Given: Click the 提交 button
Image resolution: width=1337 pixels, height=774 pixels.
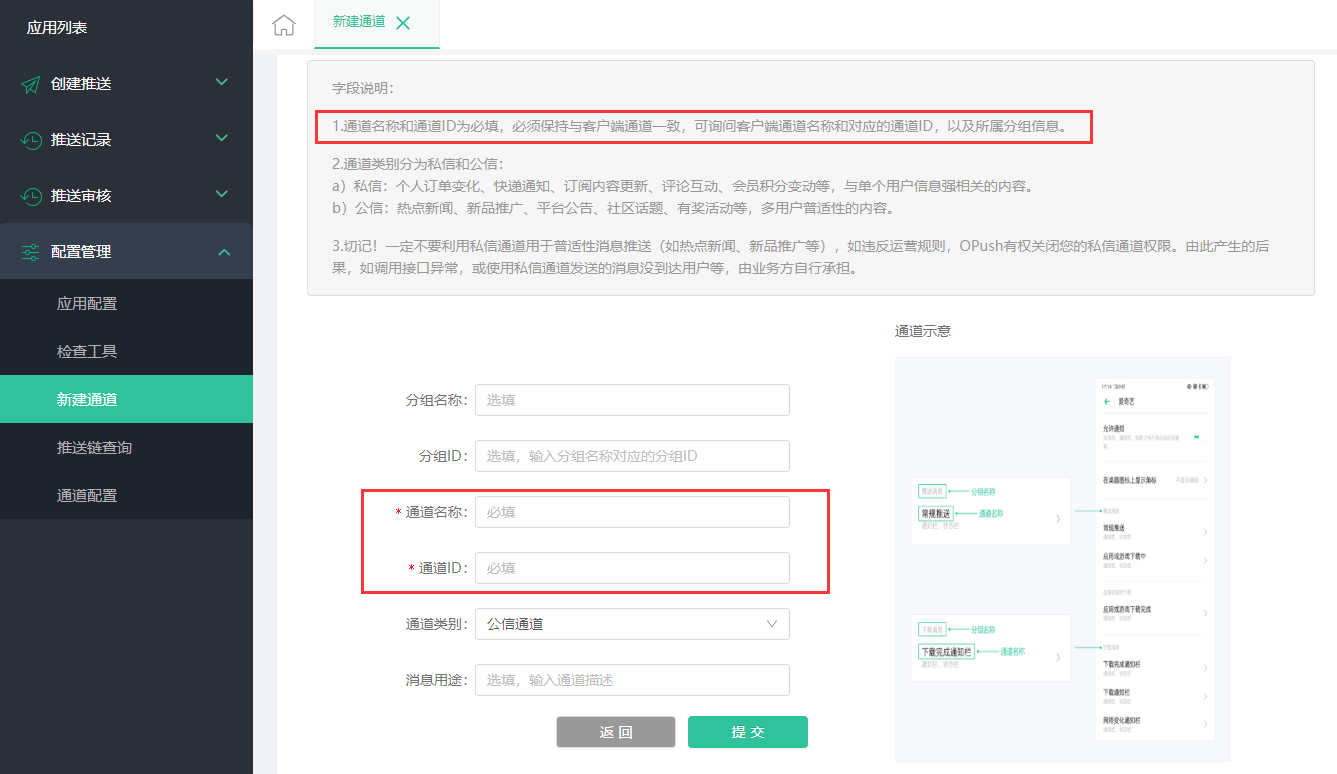Looking at the screenshot, I should point(748,732).
